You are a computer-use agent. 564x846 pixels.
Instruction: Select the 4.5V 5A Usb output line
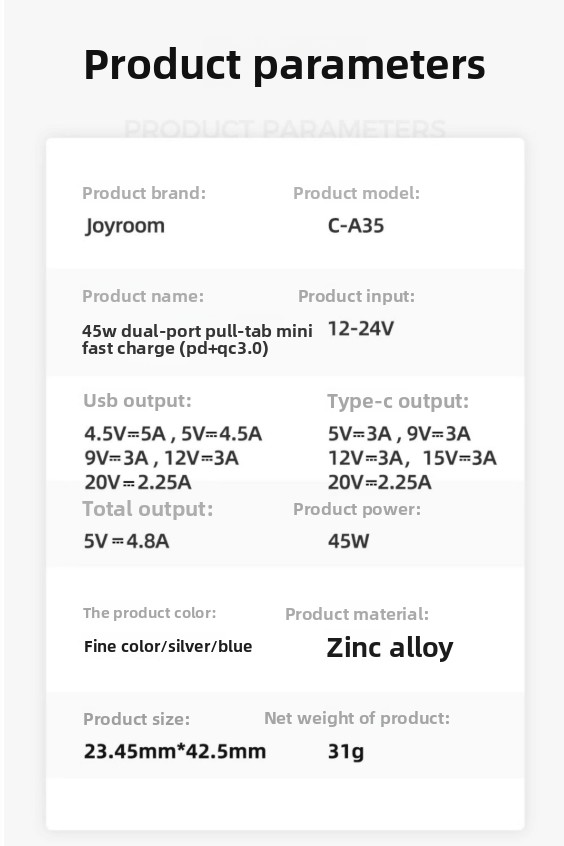click(173, 434)
